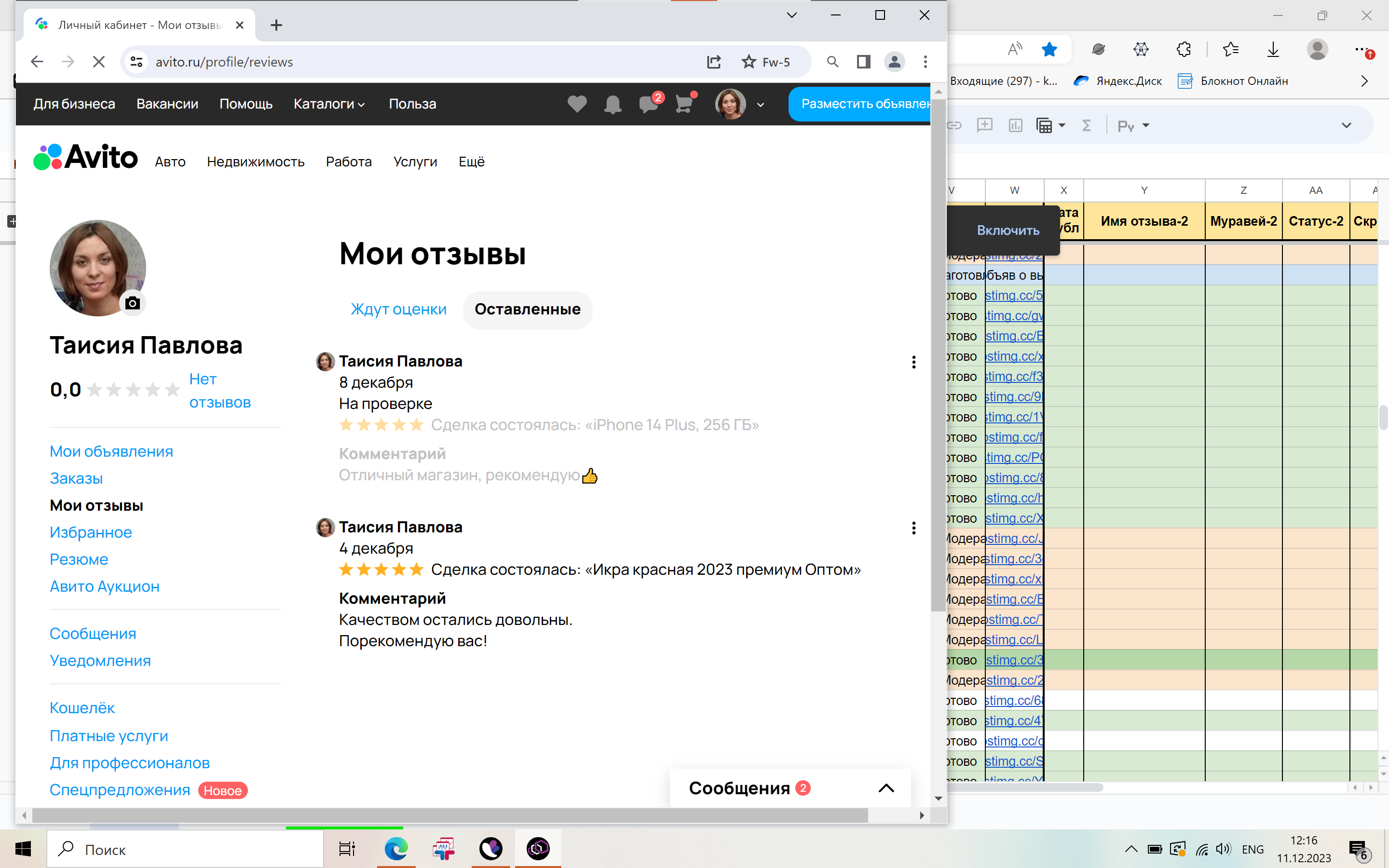1389x868 pixels.
Task: Click the page horizontal scrollbar
Action: click(x=448, y=815)
